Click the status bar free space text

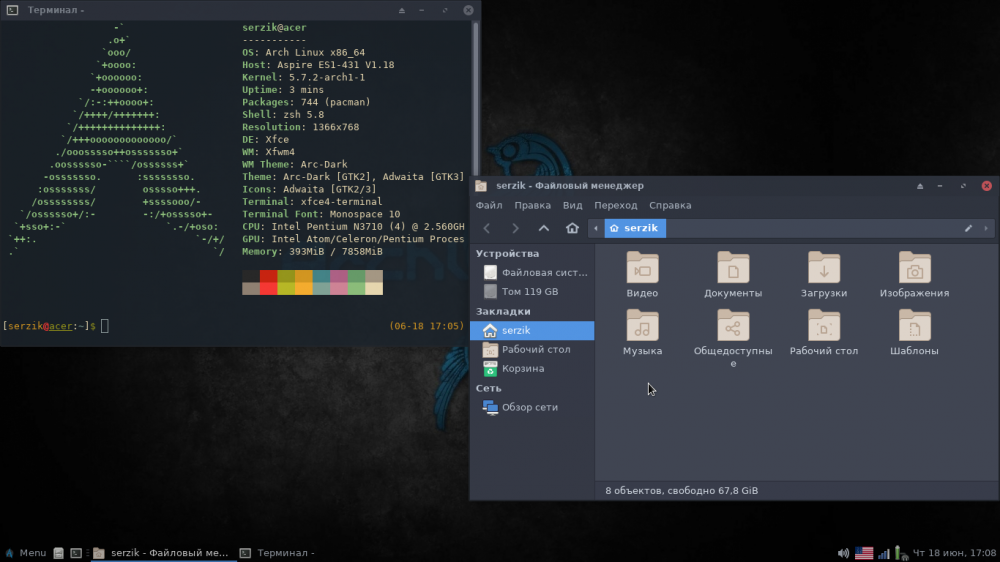pyautogui.click(x=682, y=491)
